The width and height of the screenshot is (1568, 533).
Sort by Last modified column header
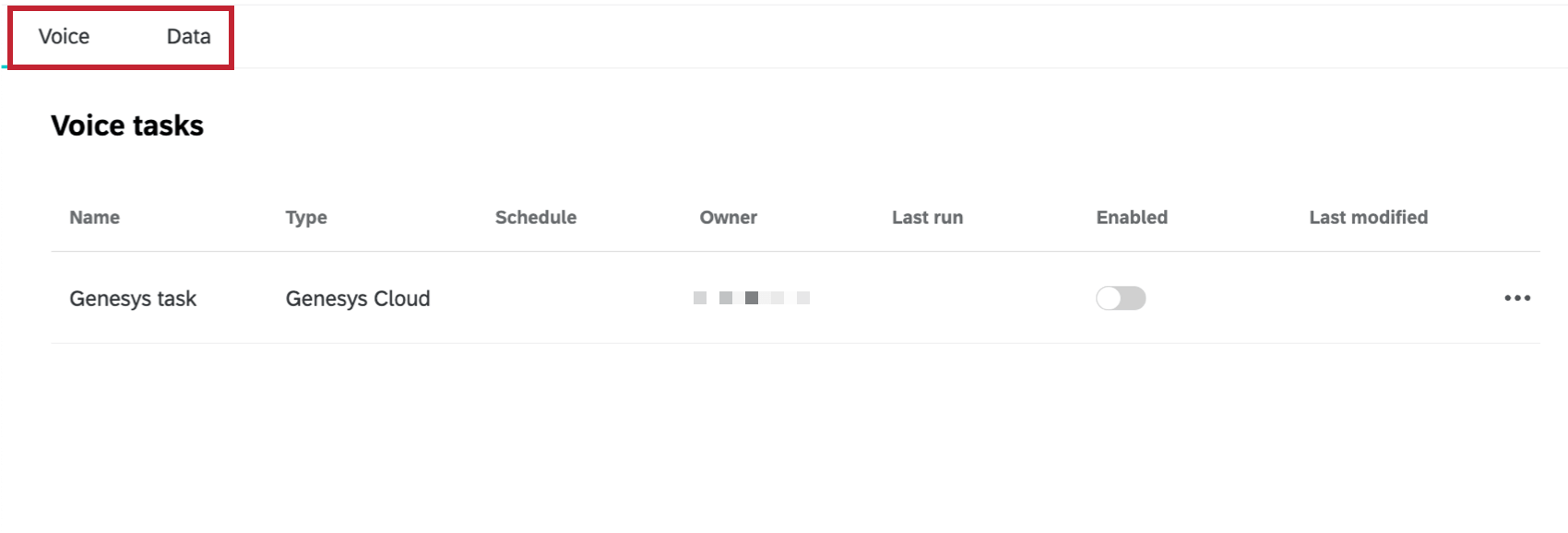tap(1368, 218)
